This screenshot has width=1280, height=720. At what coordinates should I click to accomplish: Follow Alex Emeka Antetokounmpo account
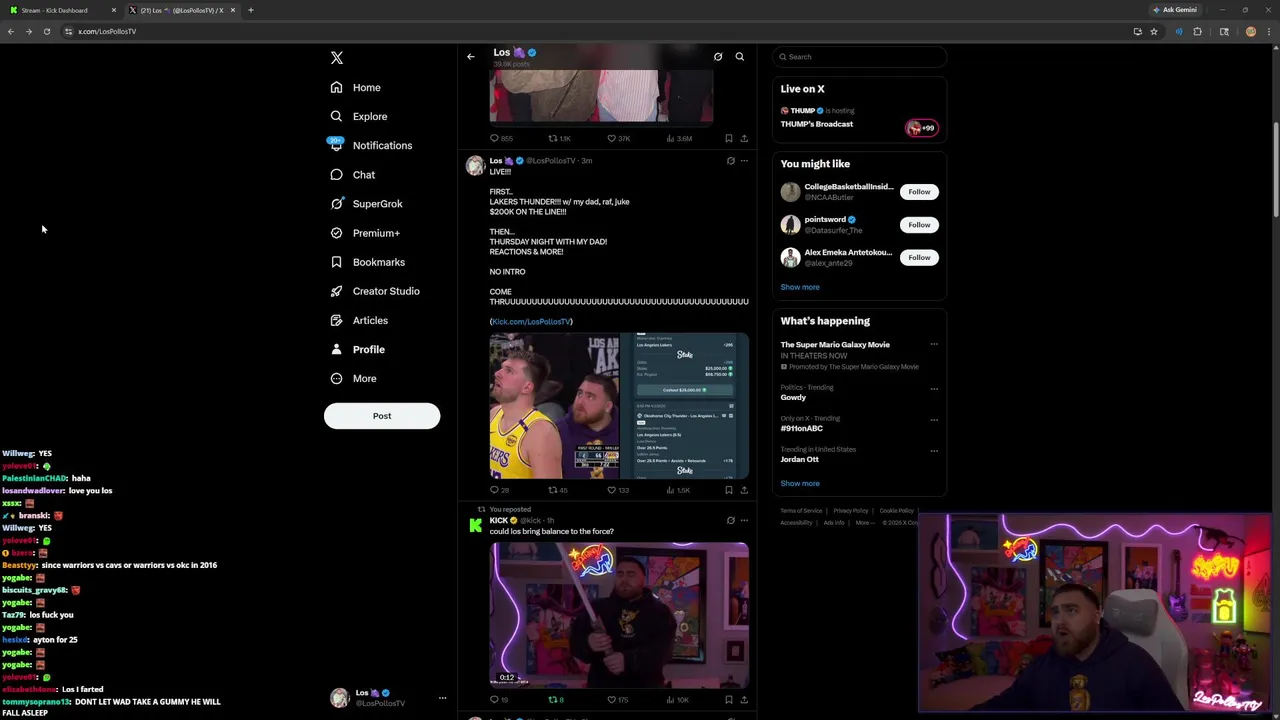pos(919,258)
